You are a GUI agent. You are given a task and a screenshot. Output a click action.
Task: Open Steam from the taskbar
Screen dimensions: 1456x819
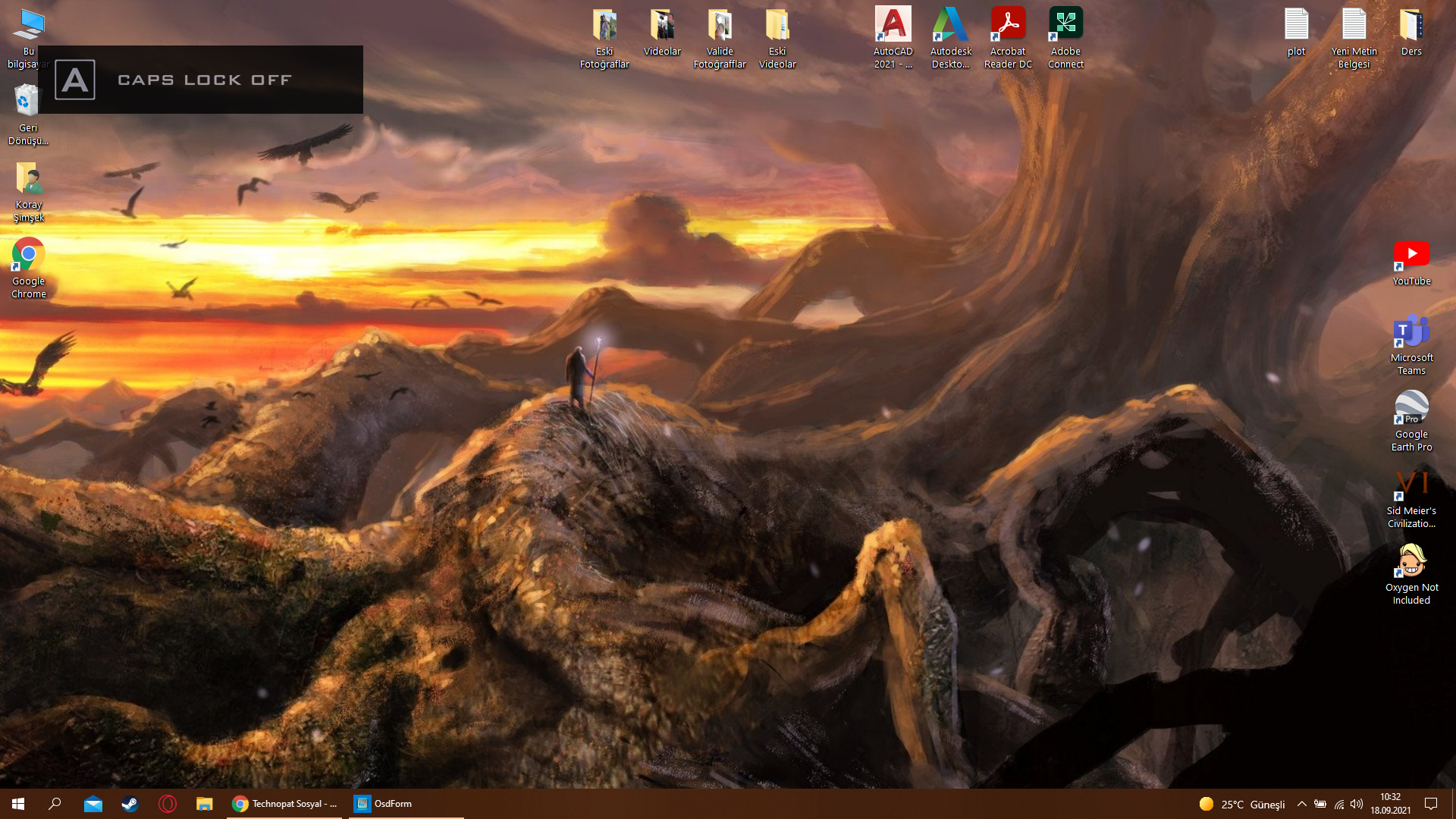[x=130, y=804]
